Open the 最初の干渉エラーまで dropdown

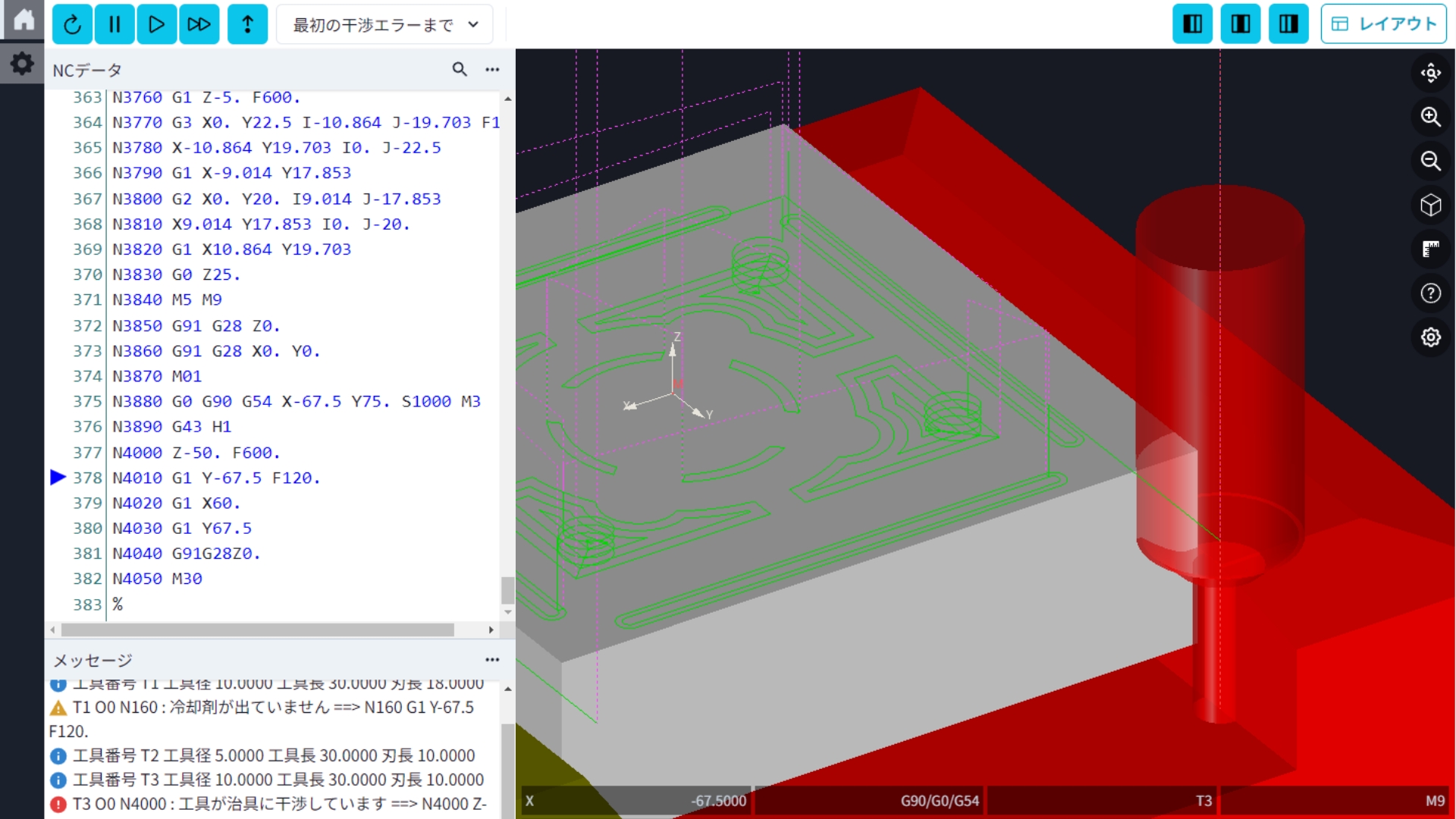384,24
